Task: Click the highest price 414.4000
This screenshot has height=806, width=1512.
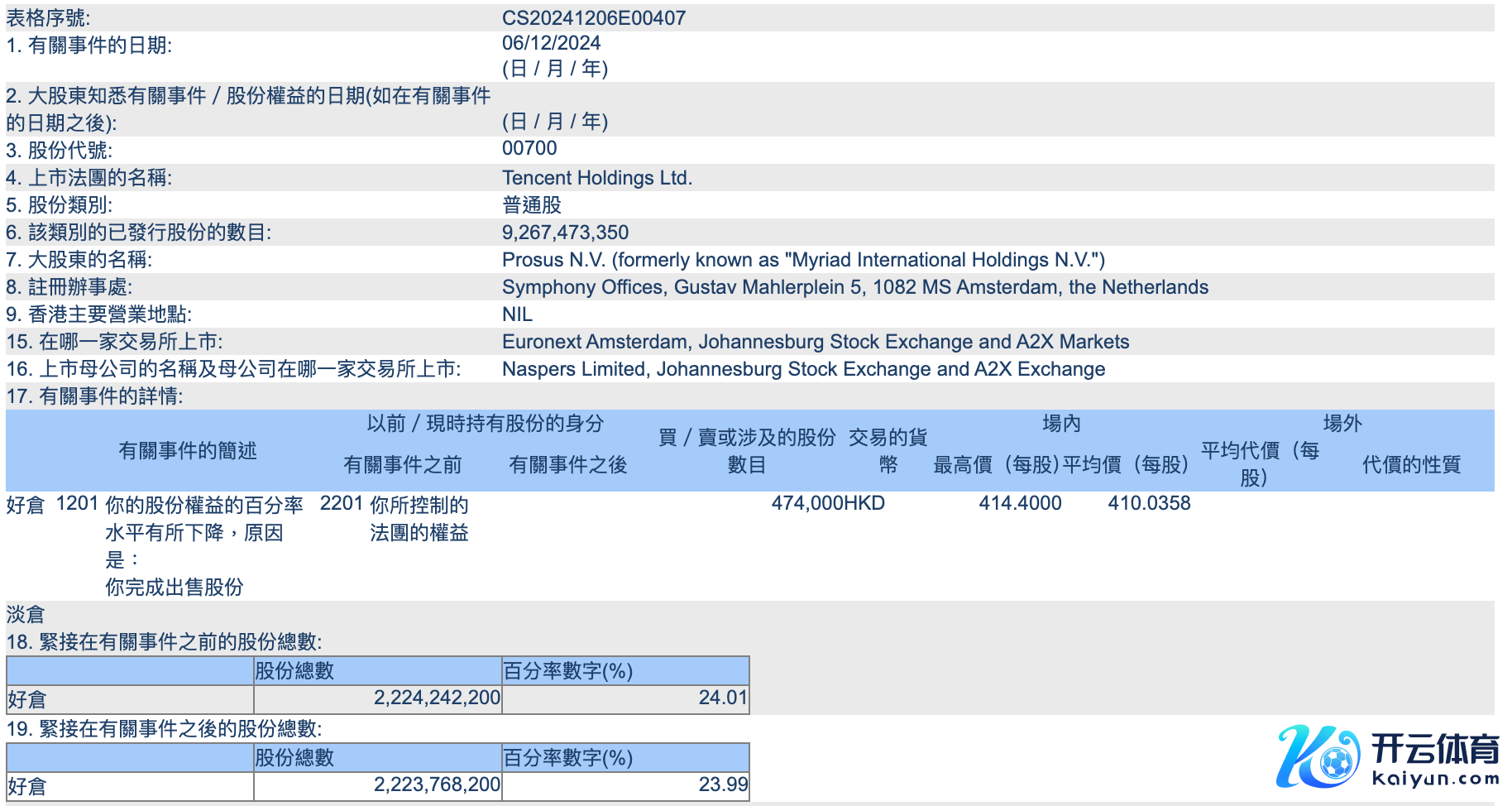Action: click(1020, 503)
